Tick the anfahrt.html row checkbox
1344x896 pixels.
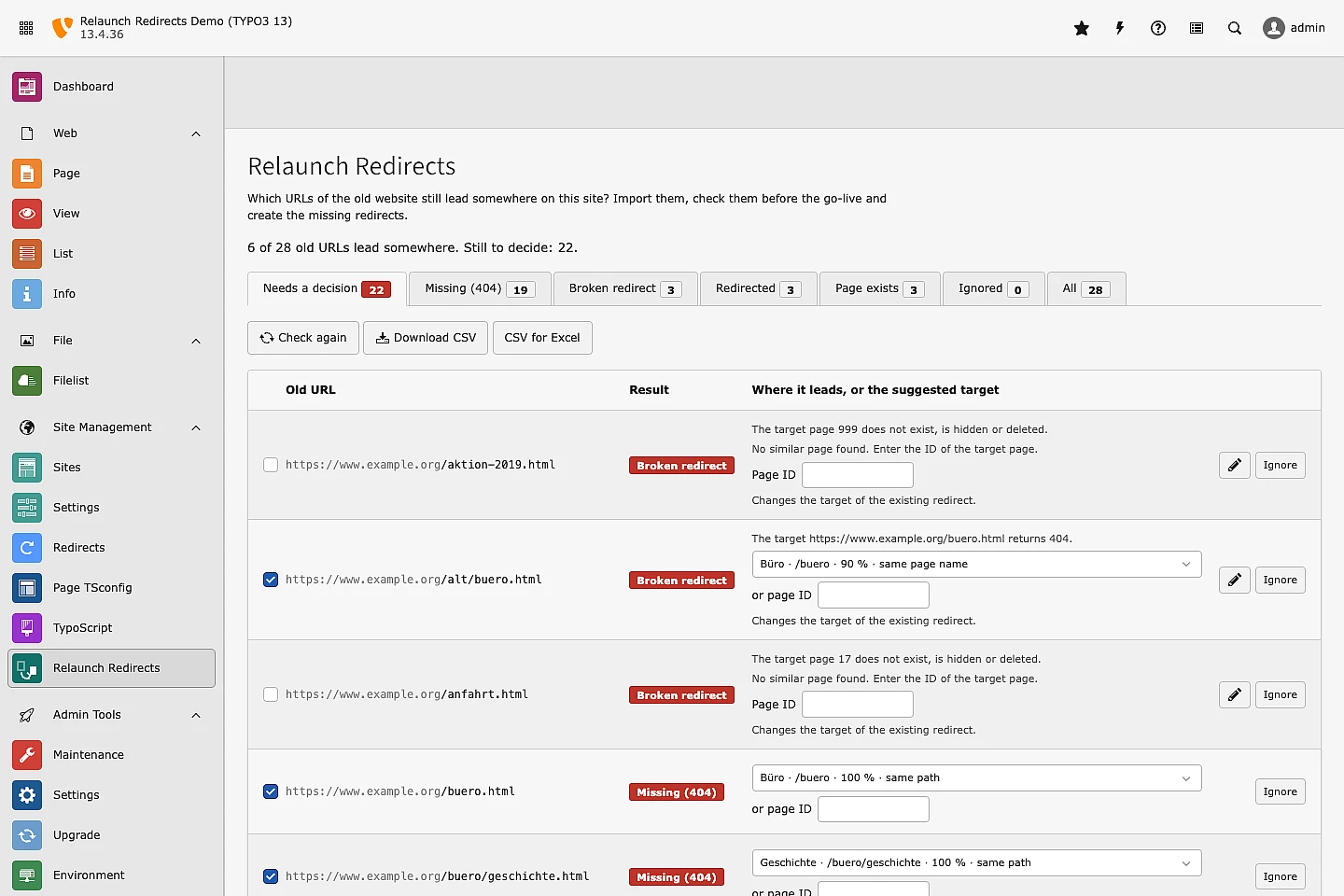point(271,694)
